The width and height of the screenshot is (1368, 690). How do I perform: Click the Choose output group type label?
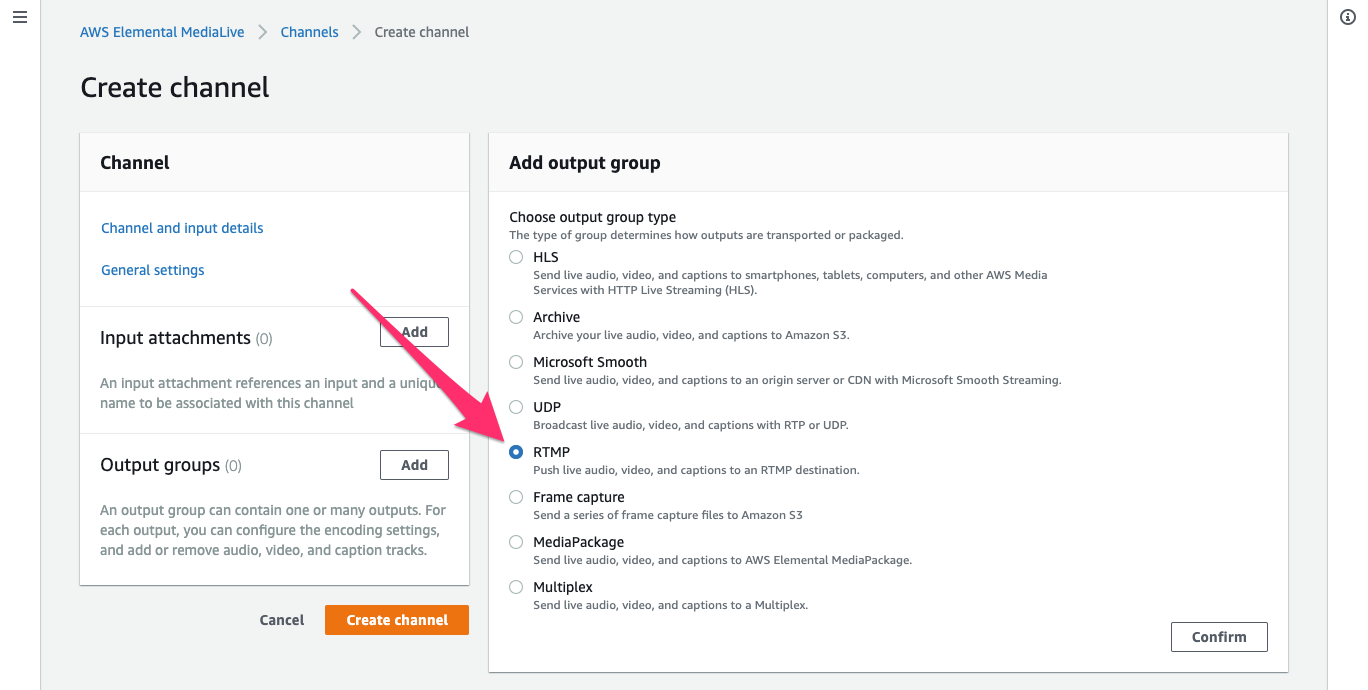click(593, 217)
